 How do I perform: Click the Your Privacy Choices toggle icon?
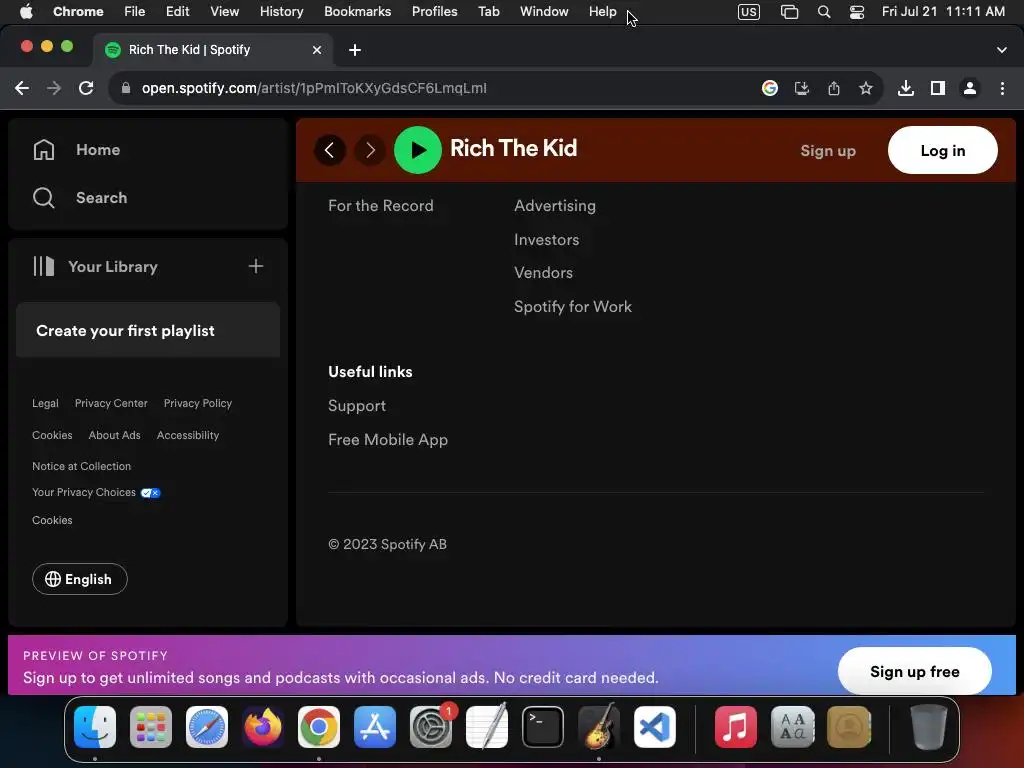(x=150, y=492)
